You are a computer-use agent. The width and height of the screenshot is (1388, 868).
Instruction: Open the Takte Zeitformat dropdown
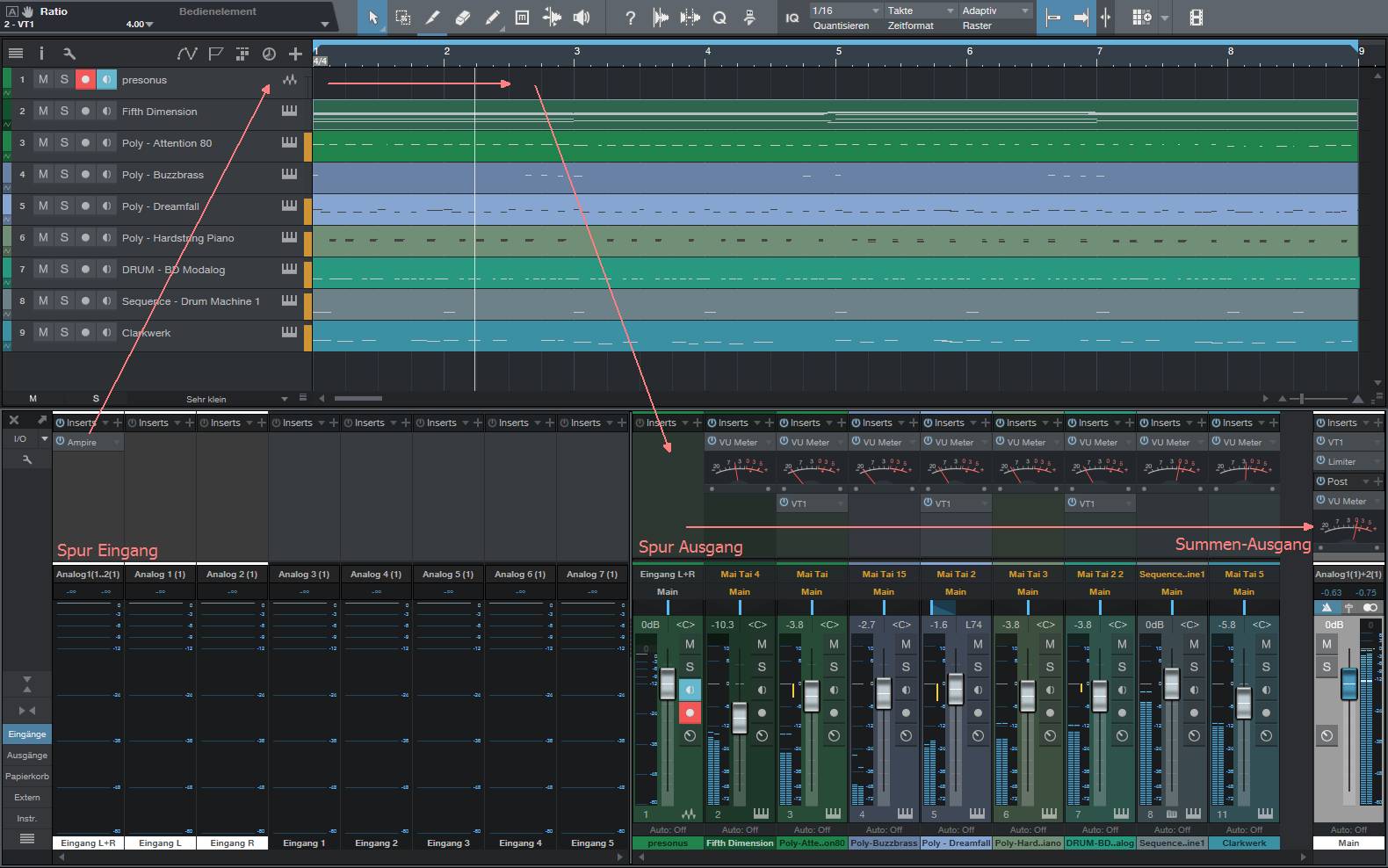pyautogui.click(x=921, y=11)
